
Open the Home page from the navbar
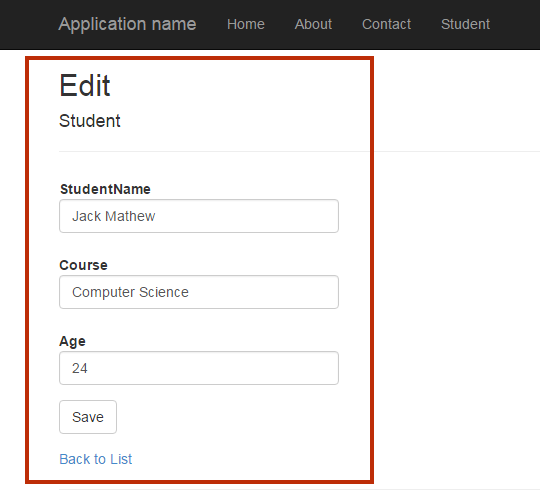[x=246, y=24]
